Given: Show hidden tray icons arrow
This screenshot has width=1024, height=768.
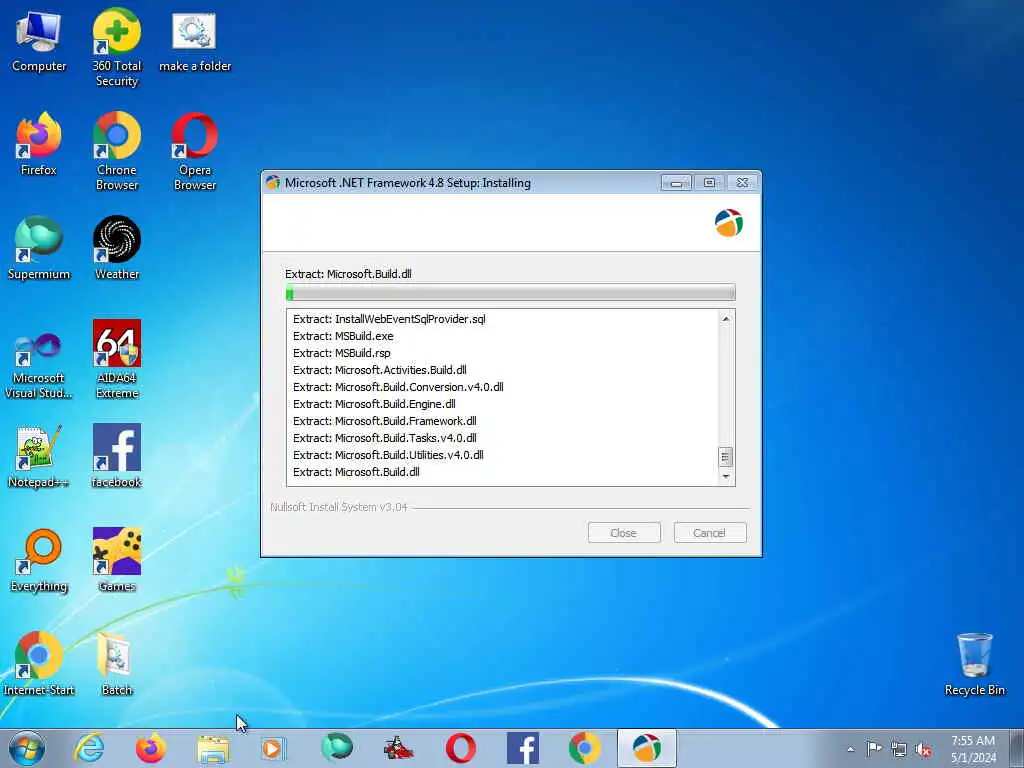Looking at the screenshot, I should click(x=850, y=749).
